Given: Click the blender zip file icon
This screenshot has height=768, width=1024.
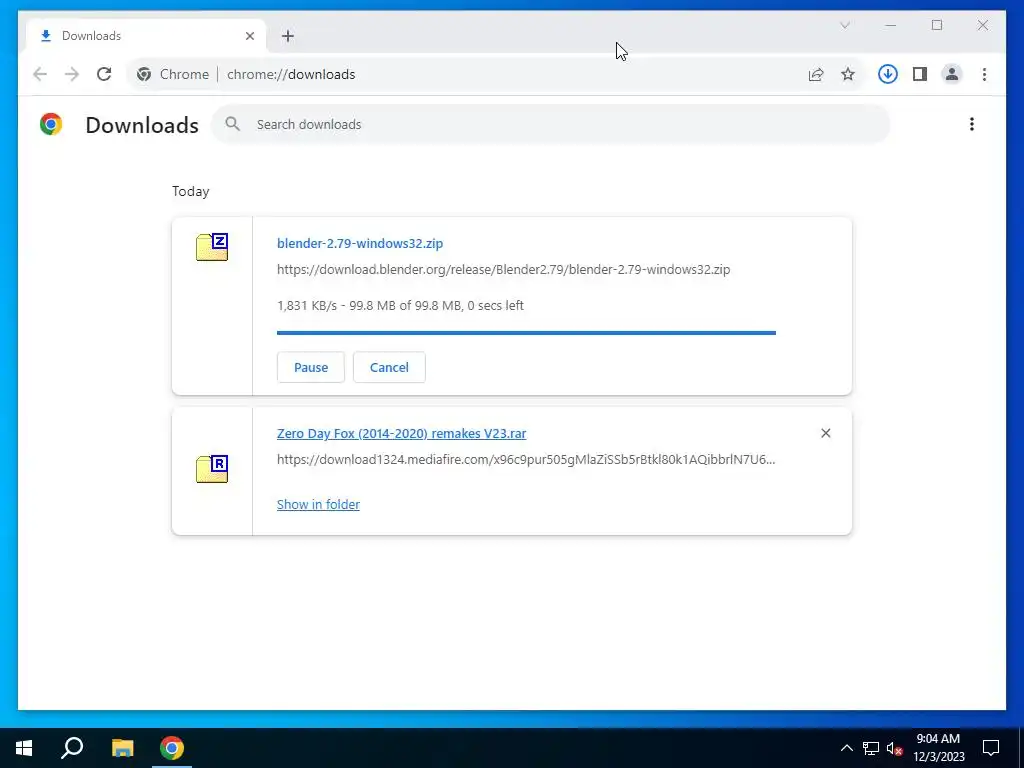Looking at the screenshot, I should tap(212, 247).
